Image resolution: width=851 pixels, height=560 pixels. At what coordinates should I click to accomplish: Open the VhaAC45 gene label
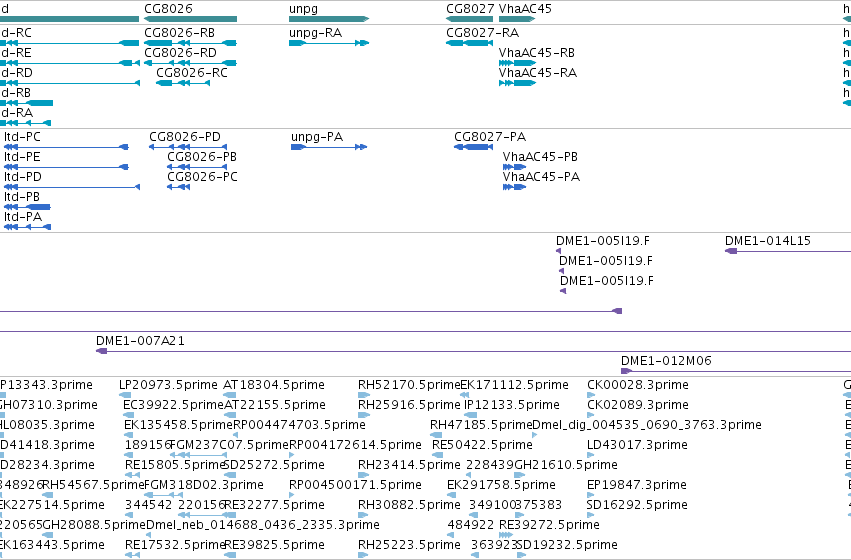525,9
